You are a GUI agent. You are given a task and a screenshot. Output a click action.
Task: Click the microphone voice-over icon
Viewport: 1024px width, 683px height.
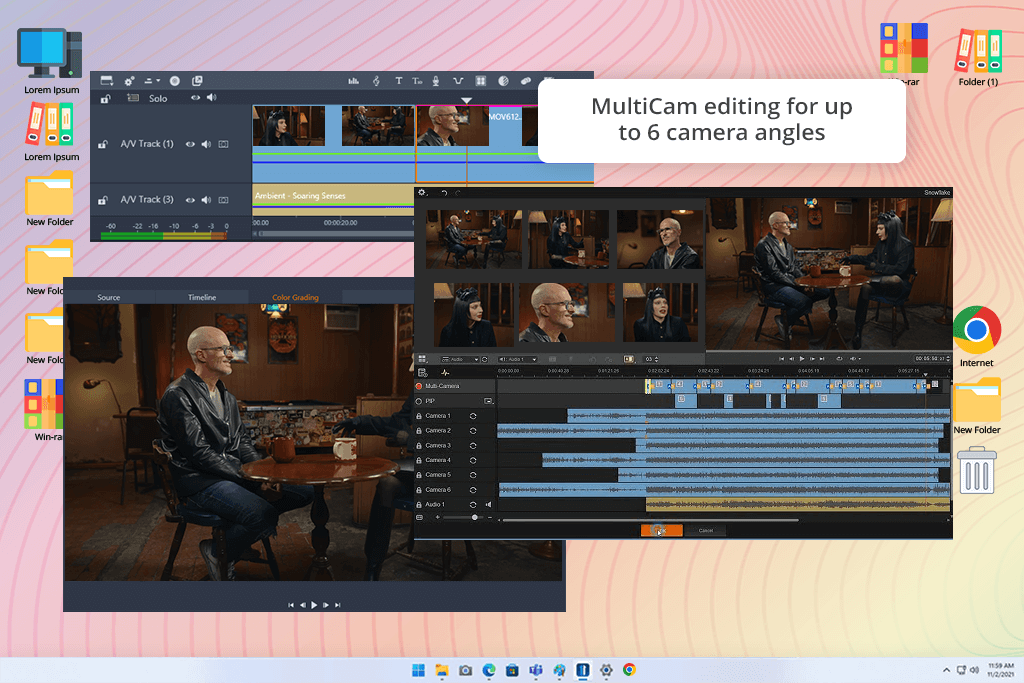point(436,81)
